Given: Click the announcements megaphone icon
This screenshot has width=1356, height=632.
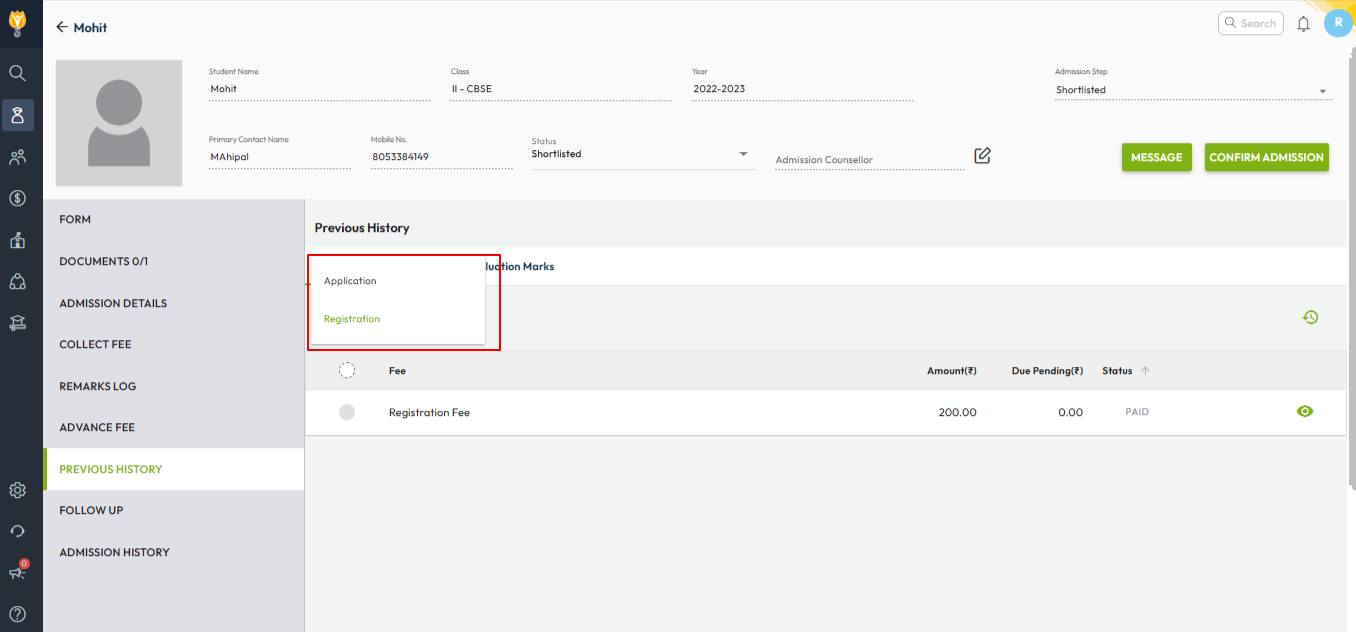Looking at the screenshot, I should click(17, 572).
